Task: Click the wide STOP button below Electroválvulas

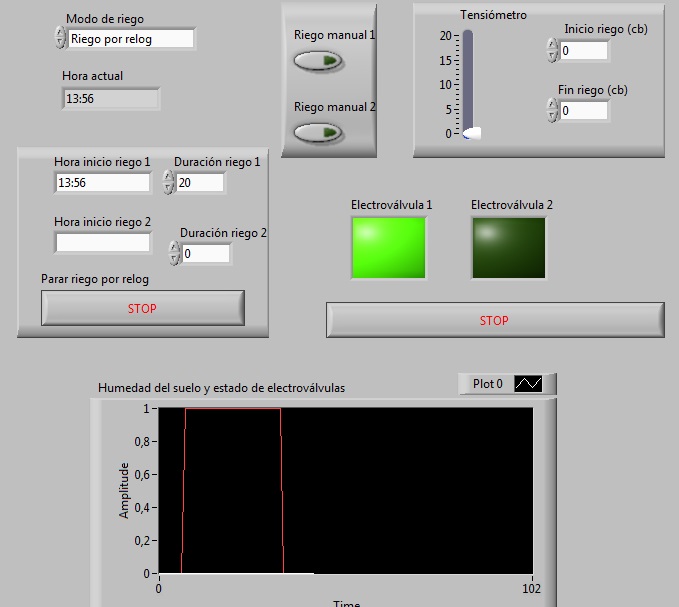Action: pos(495,320)
